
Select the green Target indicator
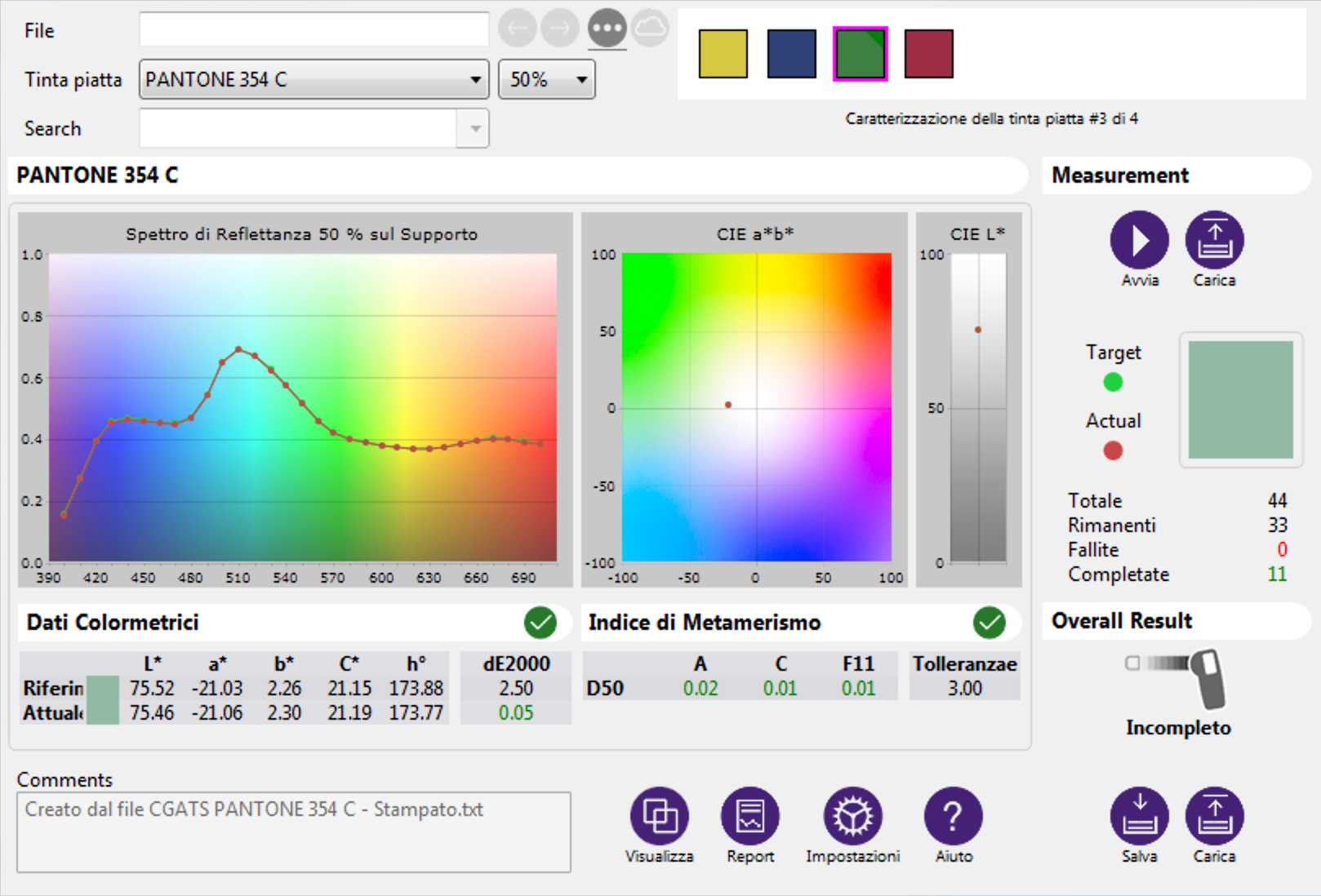[x=1113, y=382]
